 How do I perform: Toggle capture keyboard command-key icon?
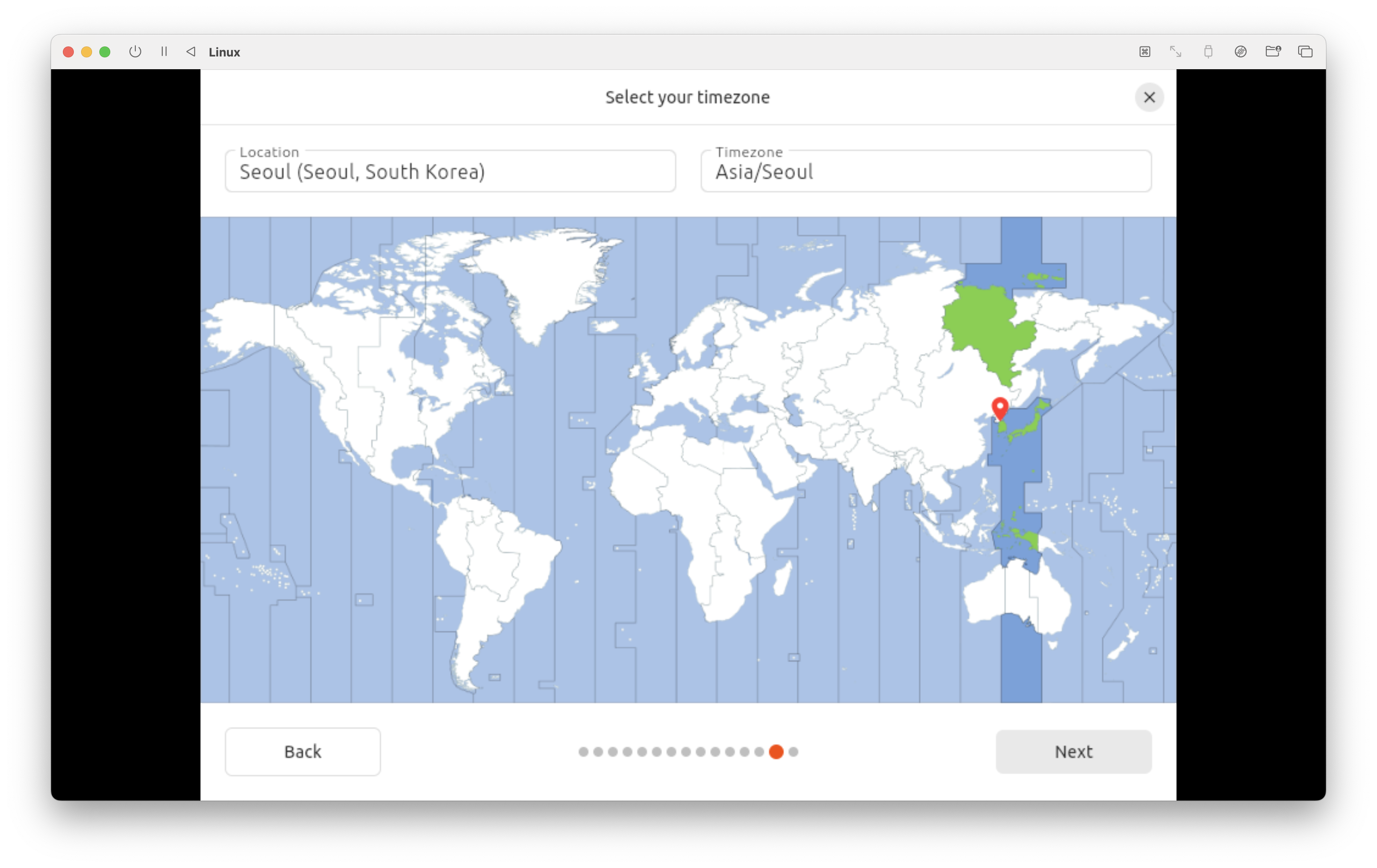1144,52
